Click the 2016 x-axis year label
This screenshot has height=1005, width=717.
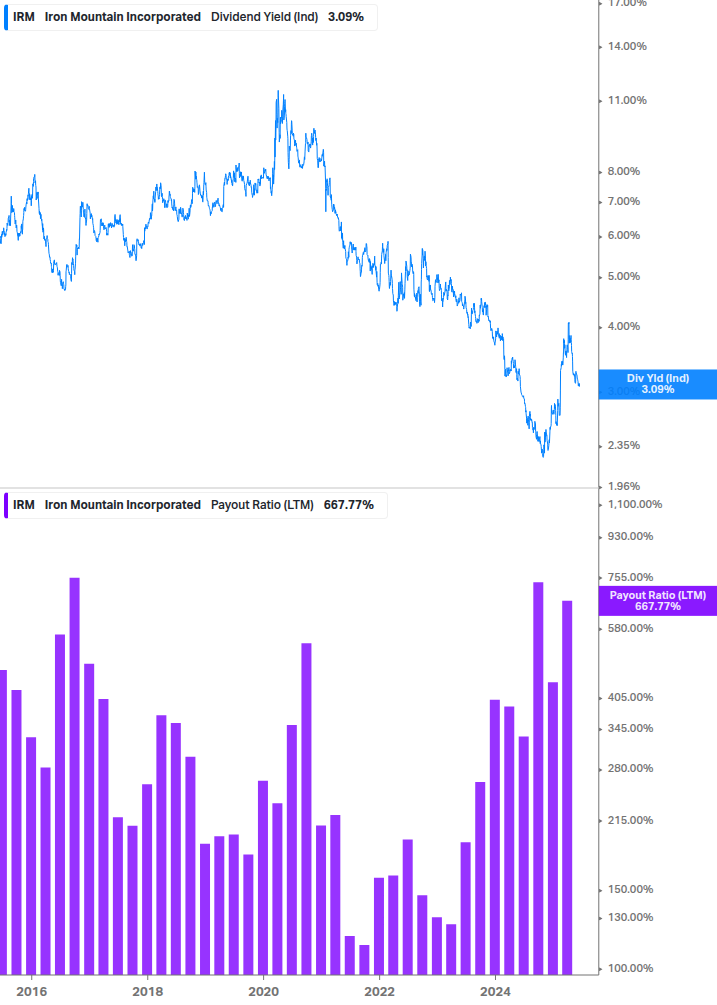point(31,992)
